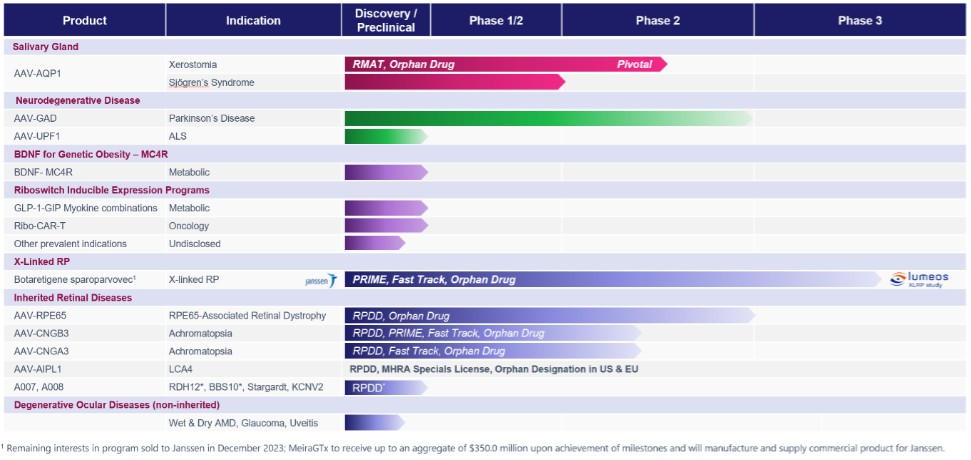Click the Inherited Retinal Diseases section heading
Viewport: 971px width, 460px height.
[73, 298]
